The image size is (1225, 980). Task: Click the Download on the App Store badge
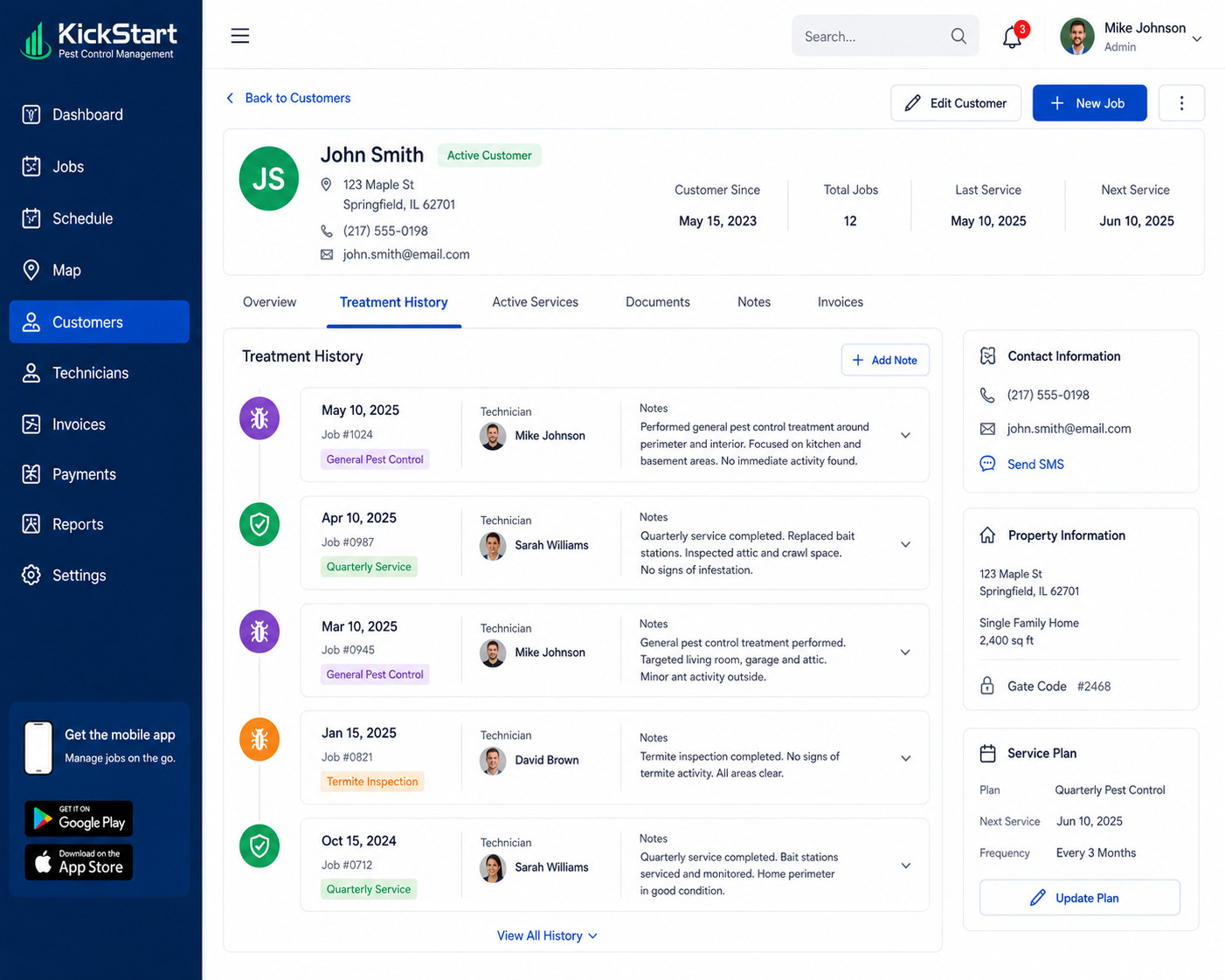pos(79,862)
